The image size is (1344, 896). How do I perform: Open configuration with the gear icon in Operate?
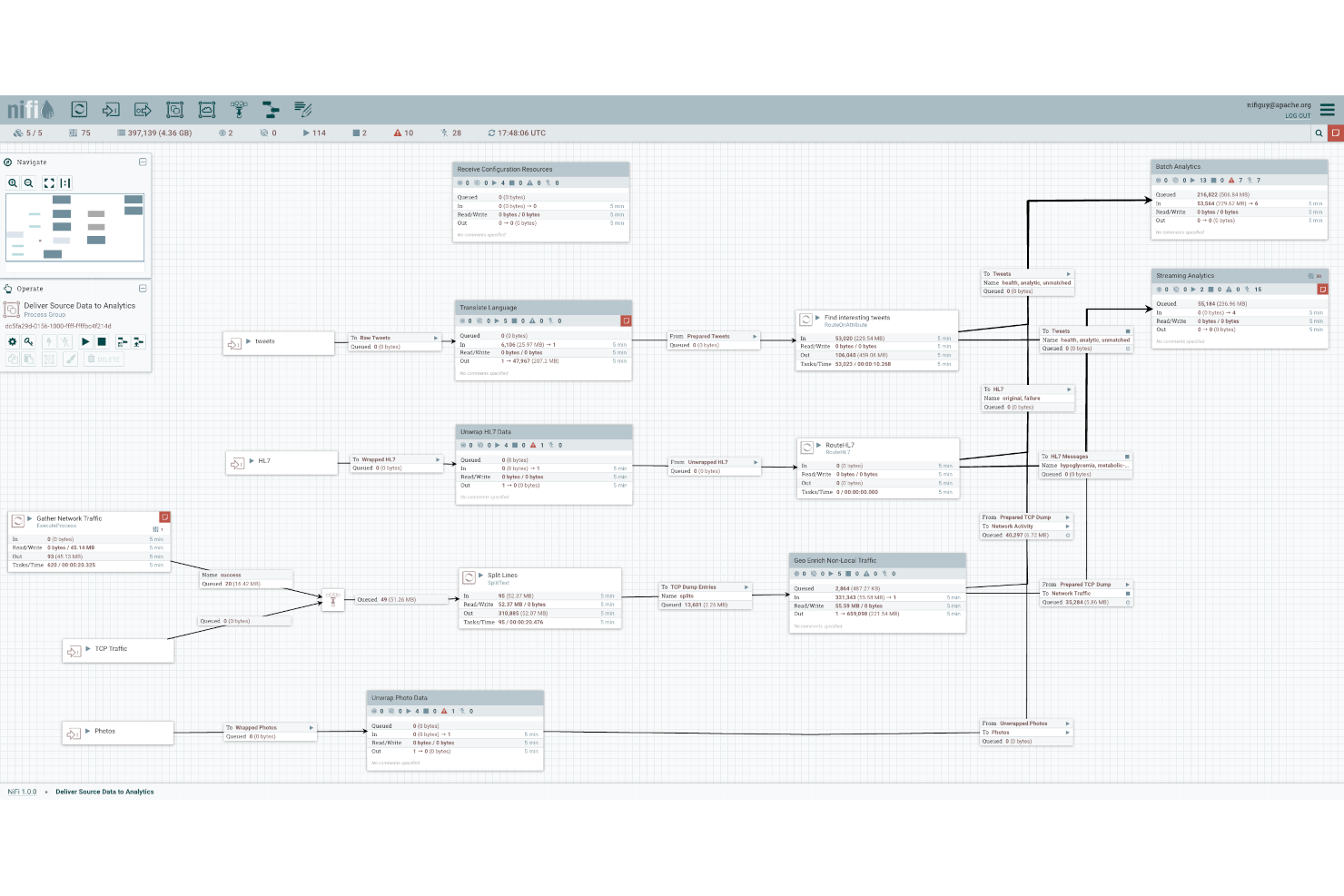(12, 341)
